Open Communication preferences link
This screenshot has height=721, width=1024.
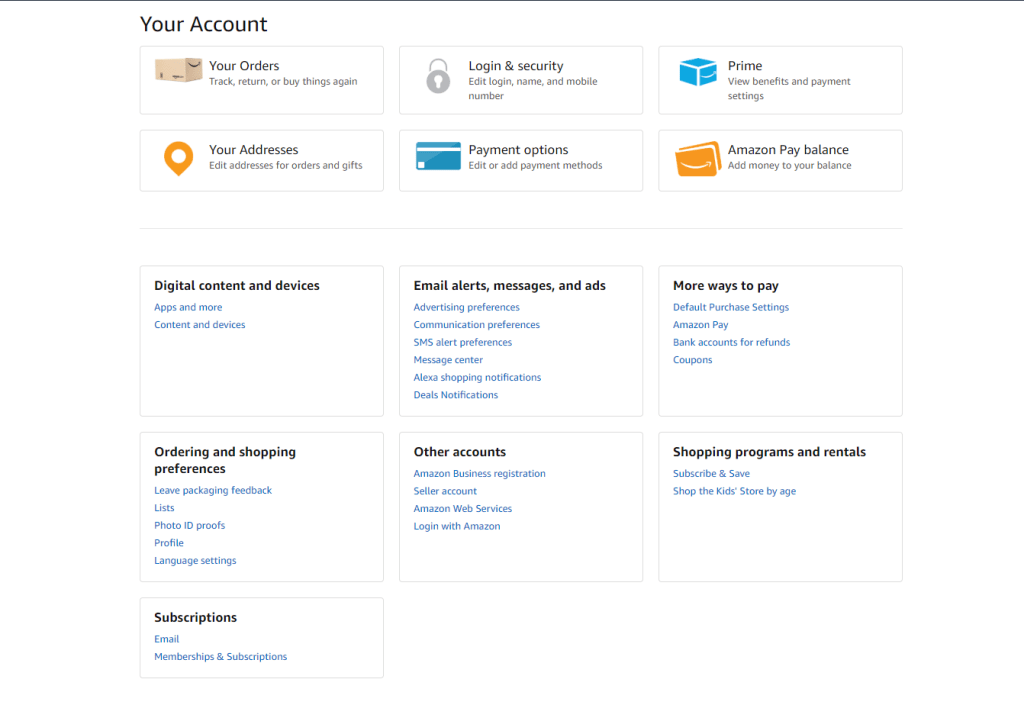point(477,325)
